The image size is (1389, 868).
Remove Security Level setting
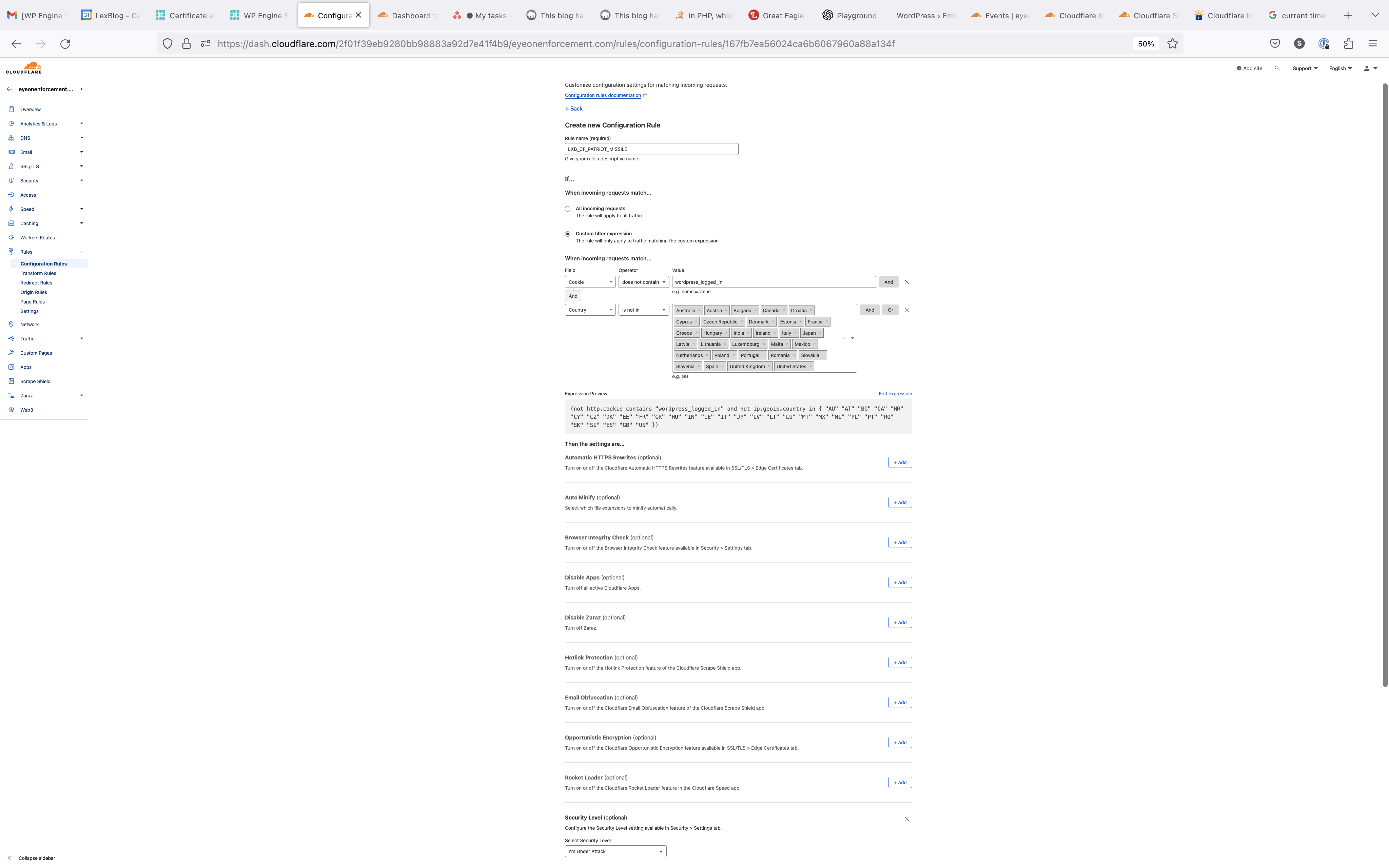coord(907,819)
